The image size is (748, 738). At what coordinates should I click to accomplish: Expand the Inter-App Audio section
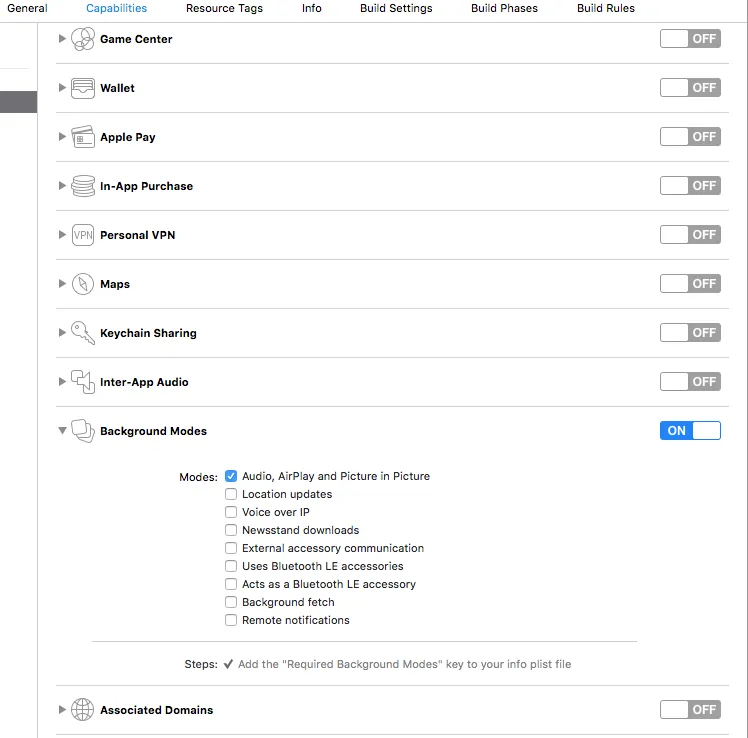click(x=62, y=382)
